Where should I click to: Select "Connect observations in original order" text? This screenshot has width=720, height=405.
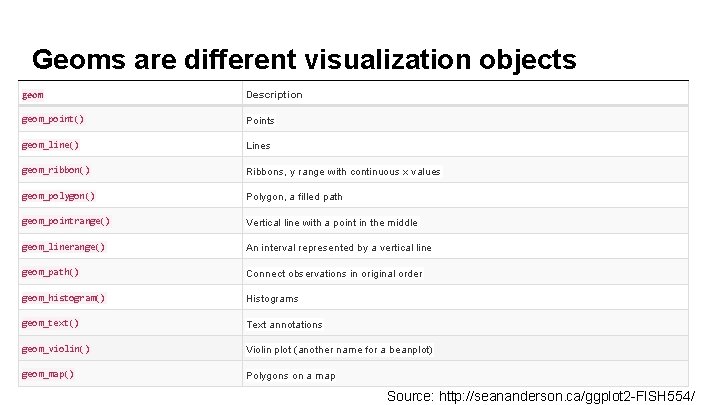[334, 274]
